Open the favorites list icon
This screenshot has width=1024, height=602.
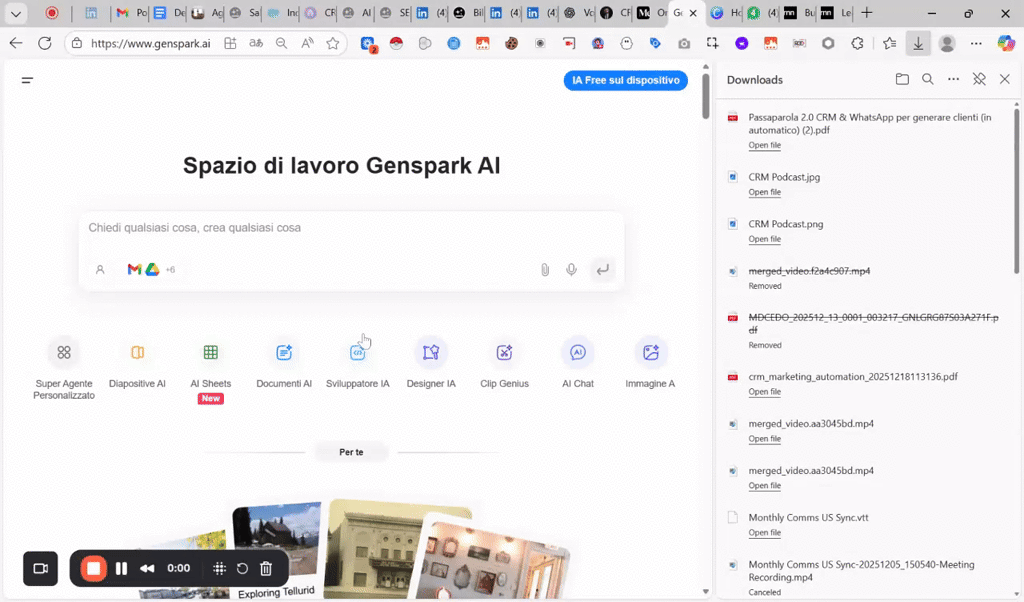(889, 43)
